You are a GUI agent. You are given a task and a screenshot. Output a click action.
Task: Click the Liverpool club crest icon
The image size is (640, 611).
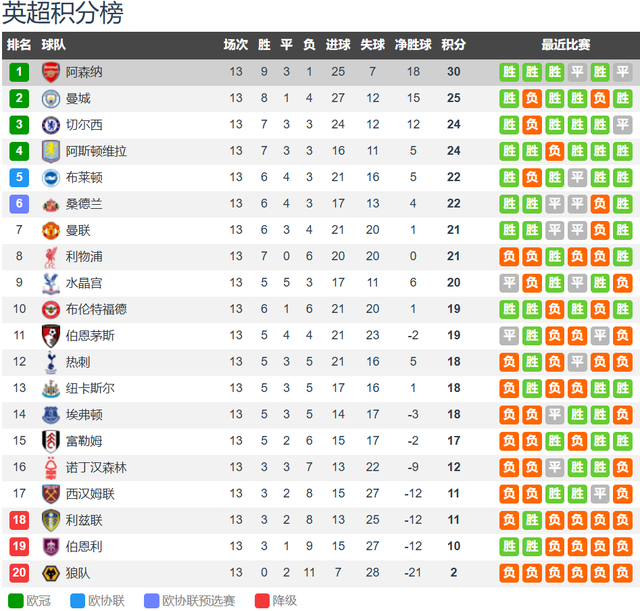tap(50, 256)
